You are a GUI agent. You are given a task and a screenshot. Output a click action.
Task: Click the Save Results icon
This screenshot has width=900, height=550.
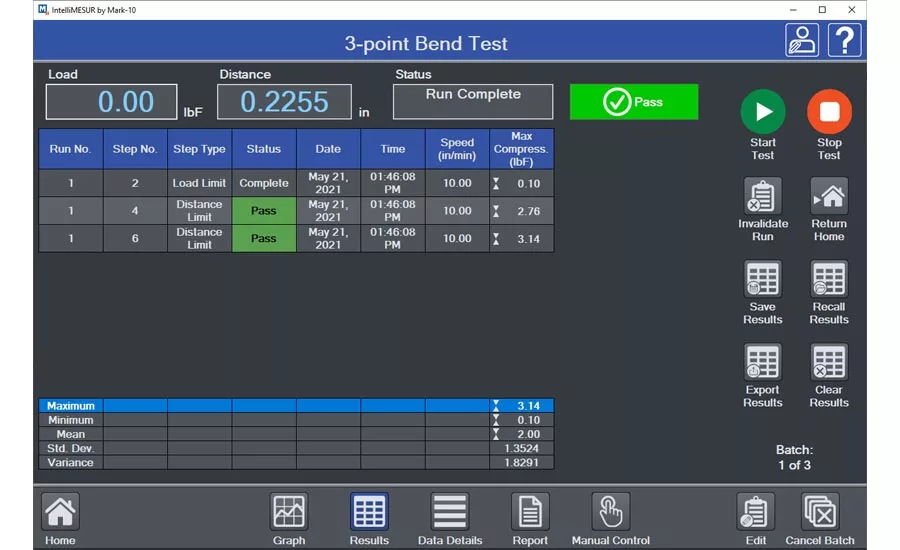[x=763, y=279]
